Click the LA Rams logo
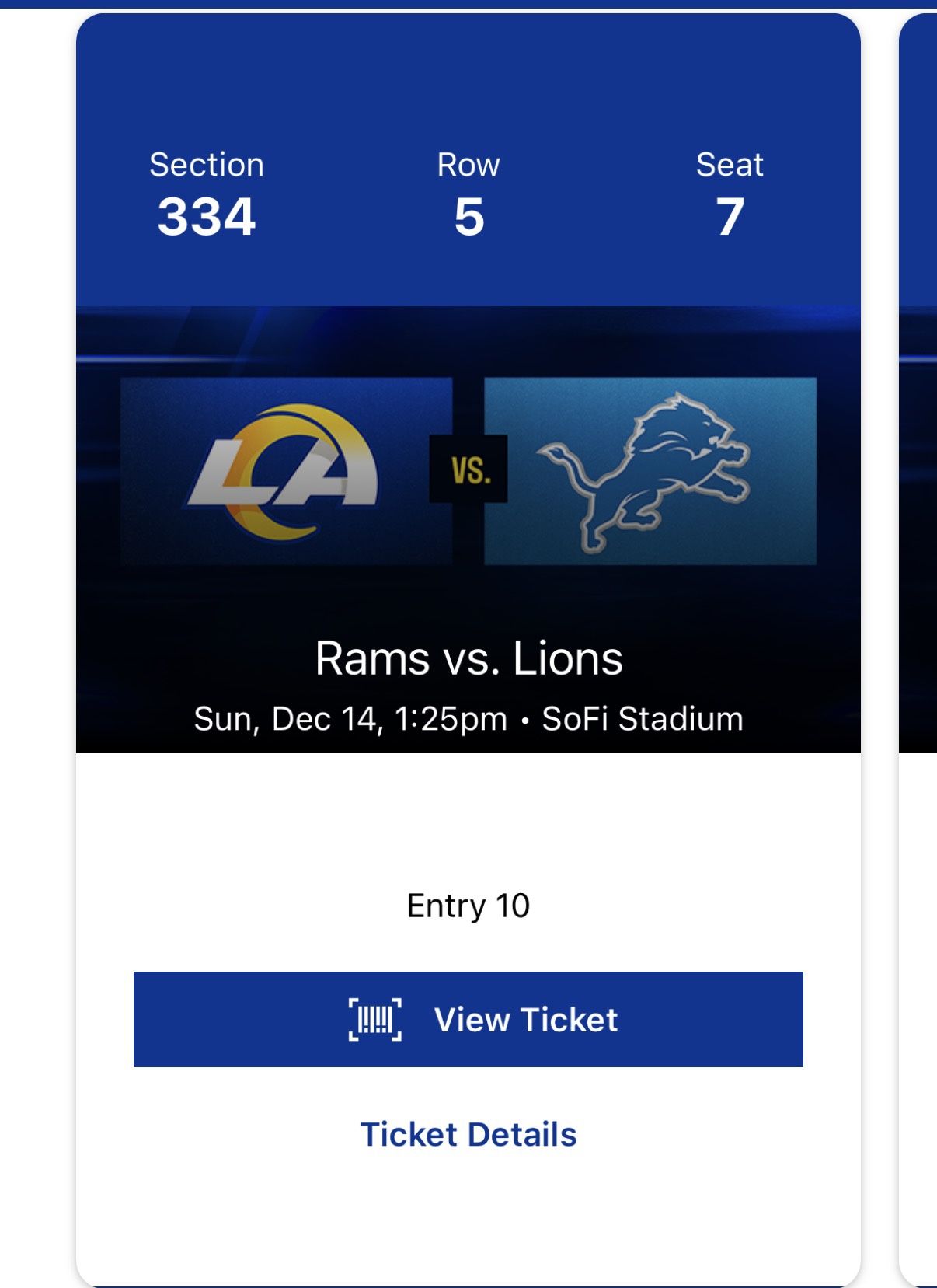937x1288 pixels. [284, 472]
